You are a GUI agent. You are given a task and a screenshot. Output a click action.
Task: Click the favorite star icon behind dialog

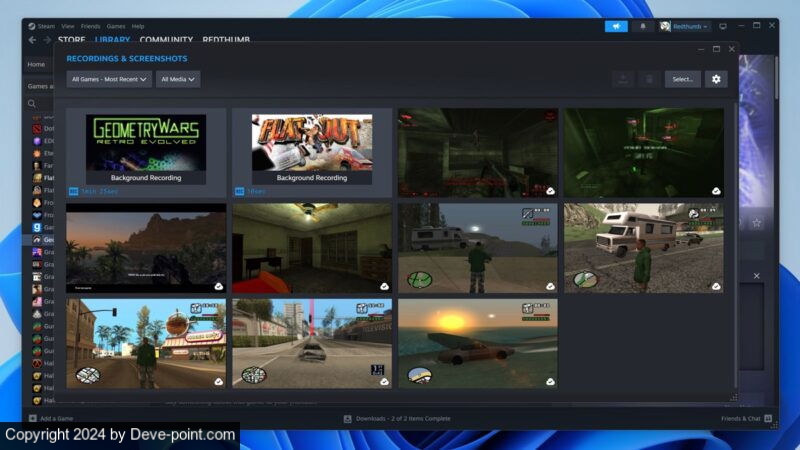(757, 222)
